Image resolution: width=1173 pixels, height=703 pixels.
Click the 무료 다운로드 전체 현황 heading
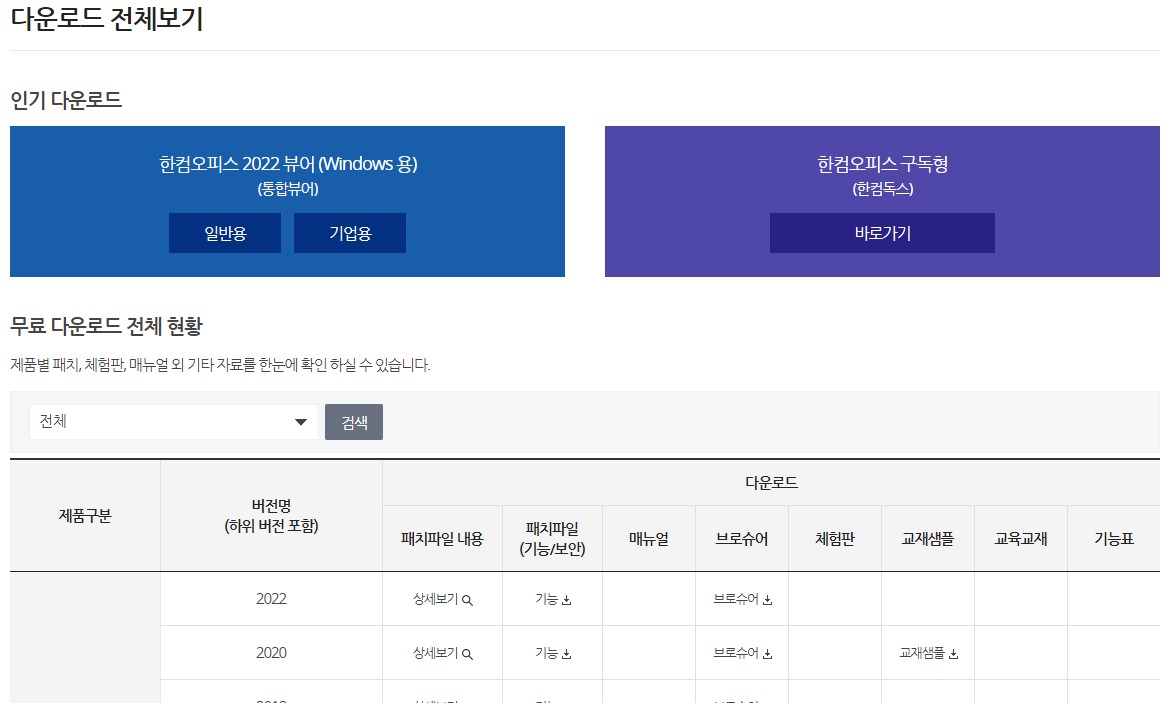coord(106,326)
